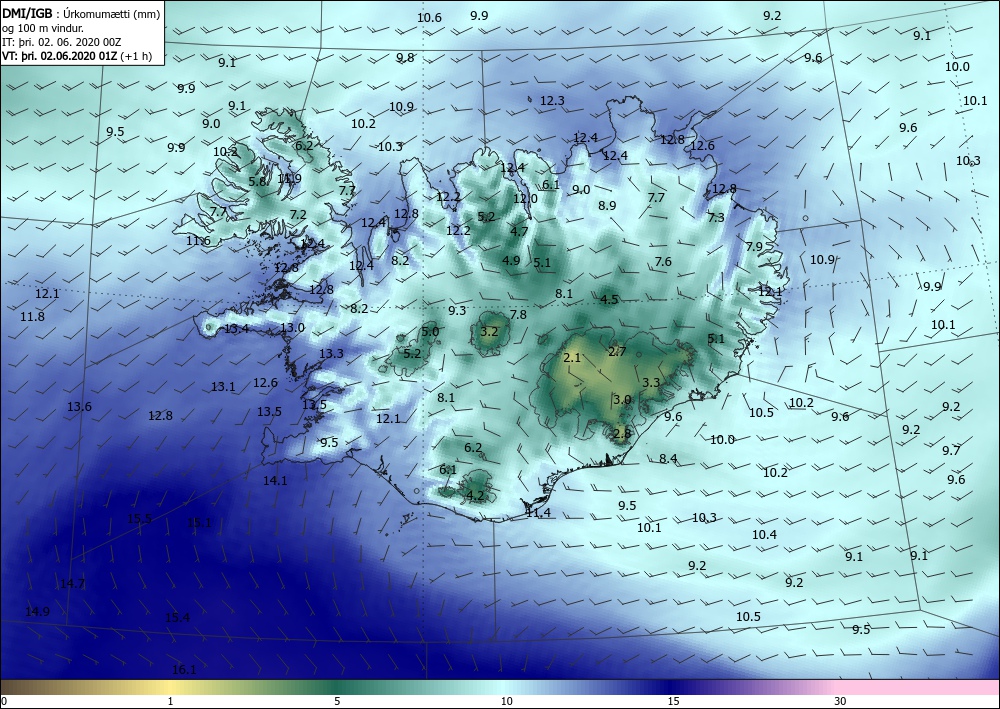Click the map value 2.7
This screenshot has height=709, width=1000.
tap(617, 351)
